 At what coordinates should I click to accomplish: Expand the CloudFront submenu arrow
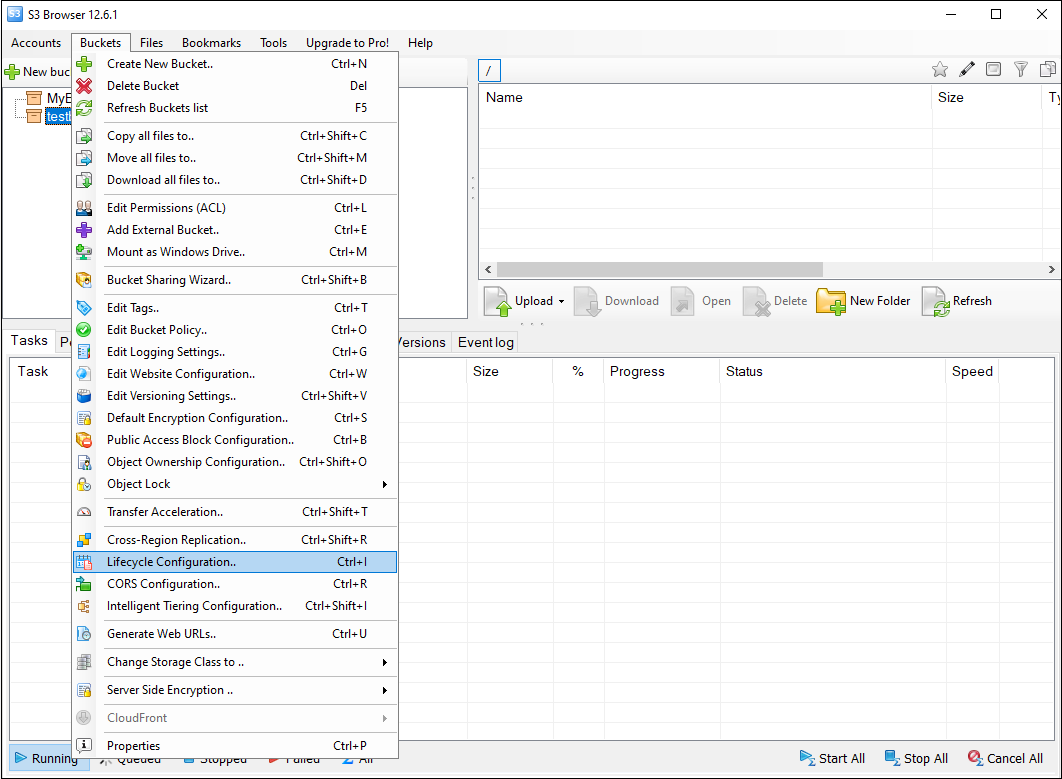coord(385,718)
